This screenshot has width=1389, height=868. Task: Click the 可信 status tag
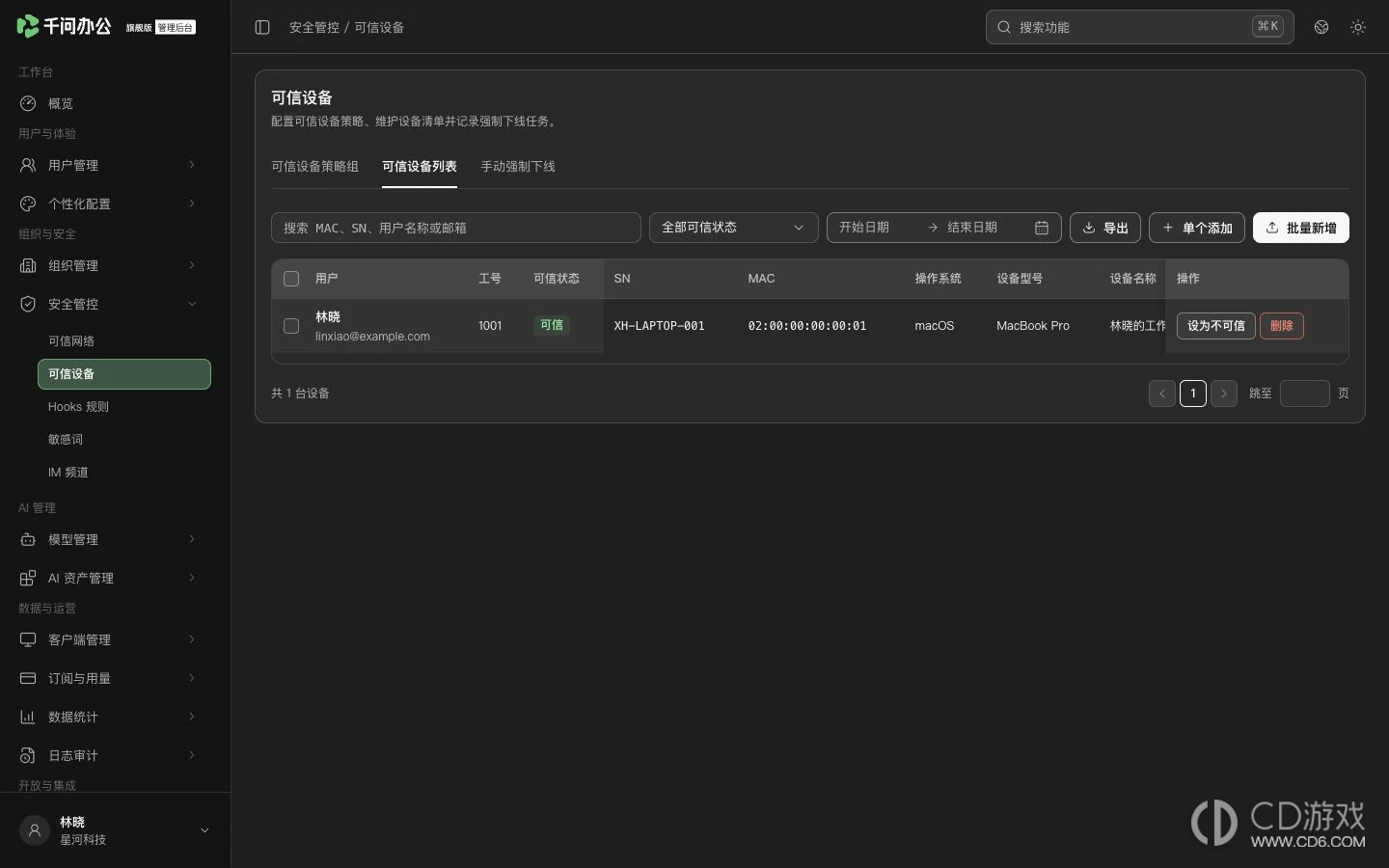click(552, 326)
